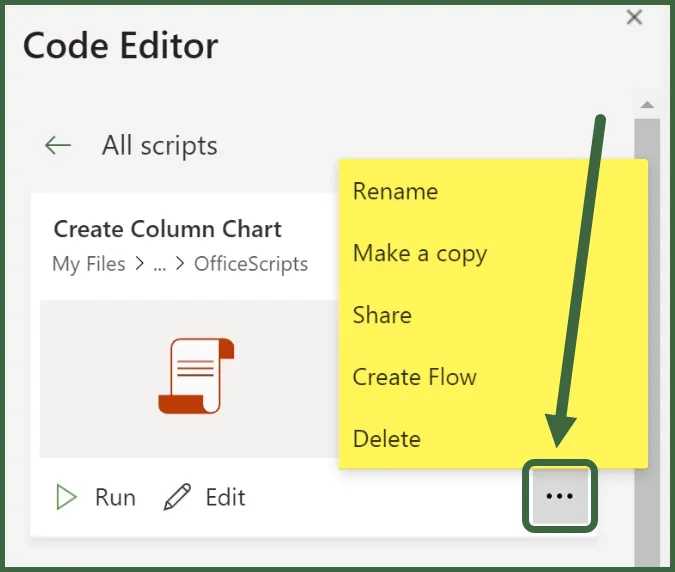Click the Create Column Chart script title
This screenshot has height=572, width=675.
167,229
